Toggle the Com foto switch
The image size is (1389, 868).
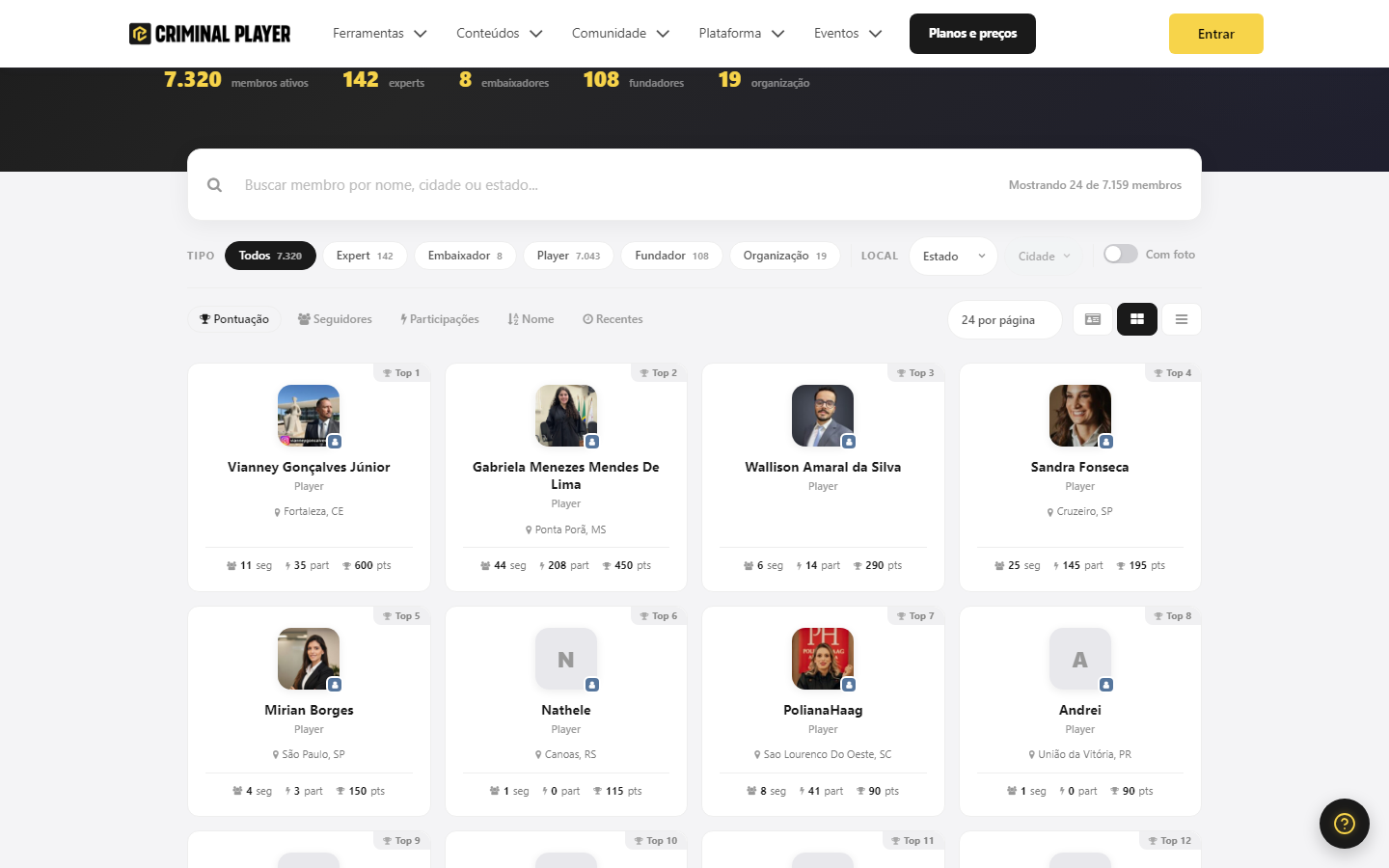[1121, 254]
